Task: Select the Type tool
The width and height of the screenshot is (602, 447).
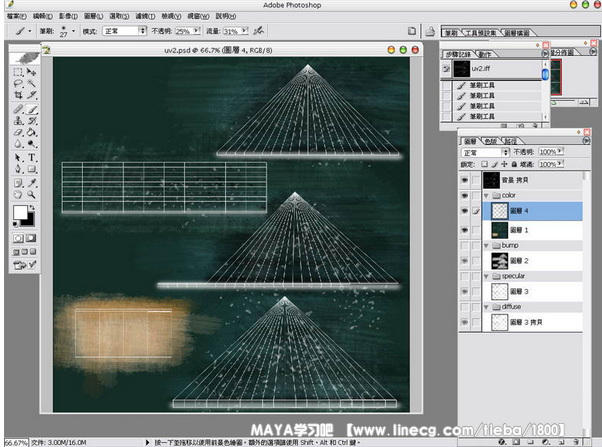Action: (32, 157)
